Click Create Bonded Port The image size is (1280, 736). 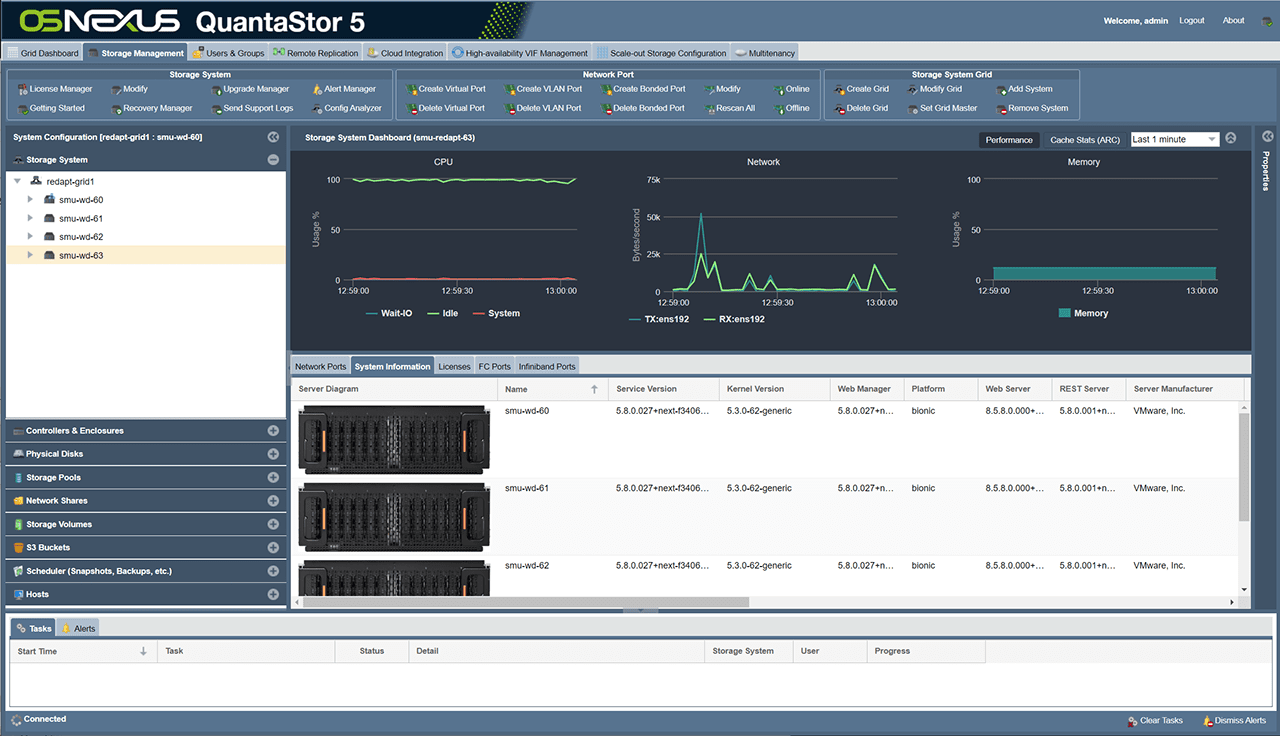[643, 89]
